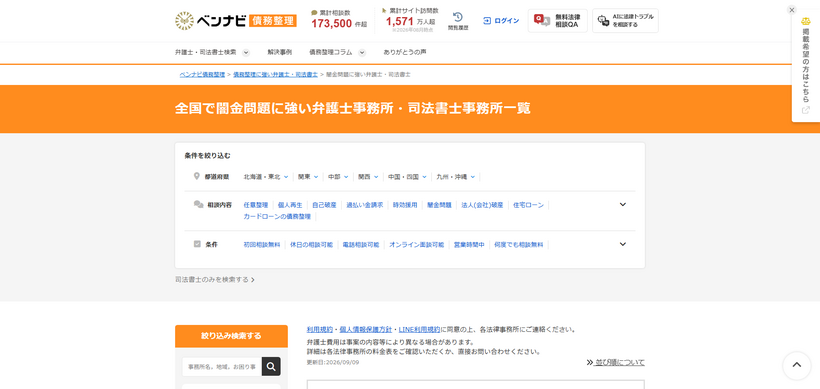
Task: Expand the 相談内容 row chevron
Action: (x=623, y=204)
